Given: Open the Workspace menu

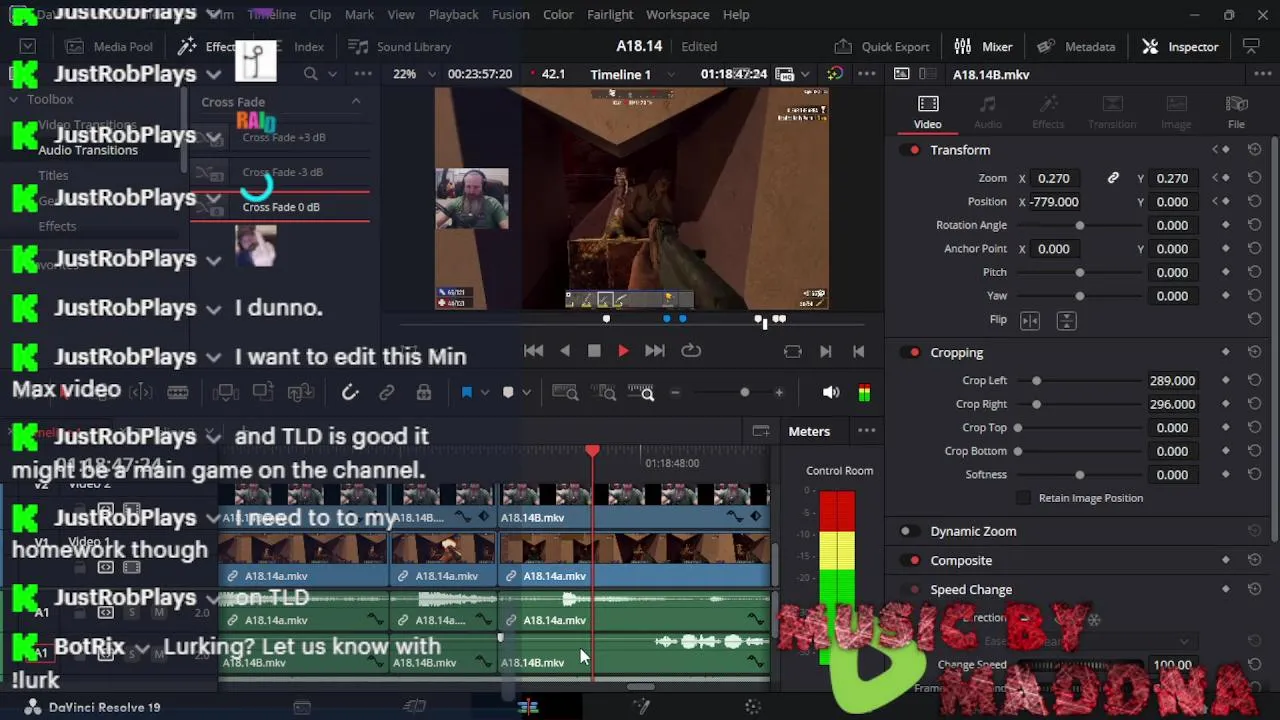Looking at the screenshot, I should click(677, 14).
